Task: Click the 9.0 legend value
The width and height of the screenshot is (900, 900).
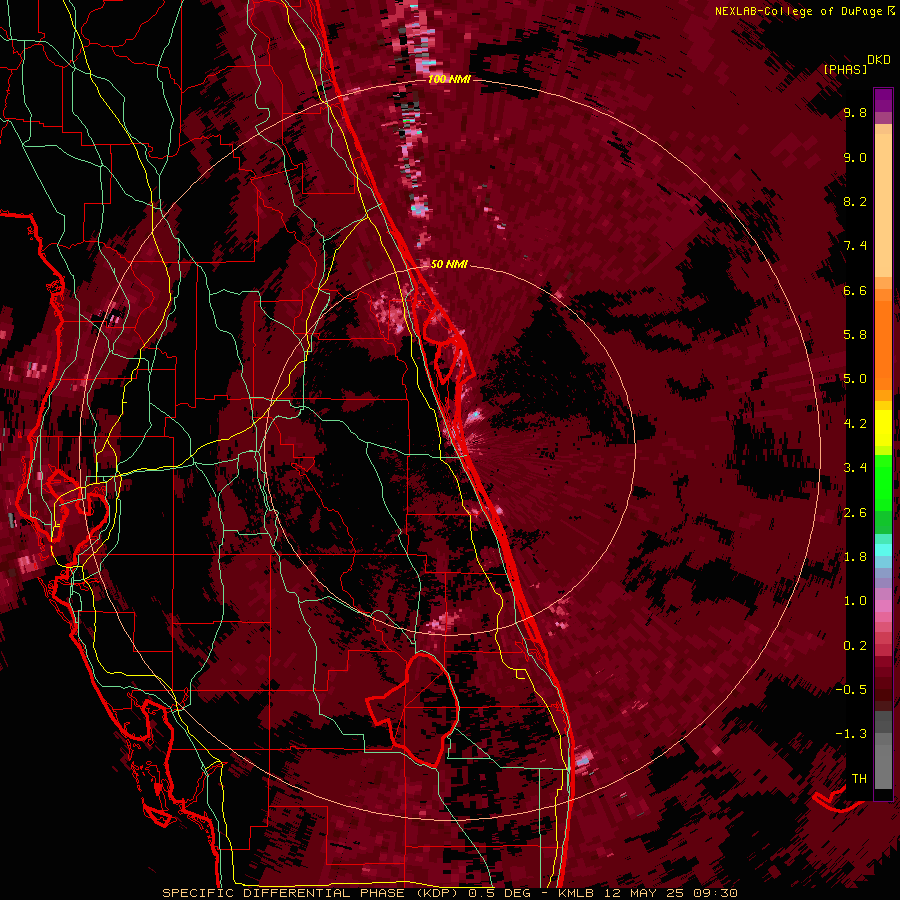Action: coord(855,157)
